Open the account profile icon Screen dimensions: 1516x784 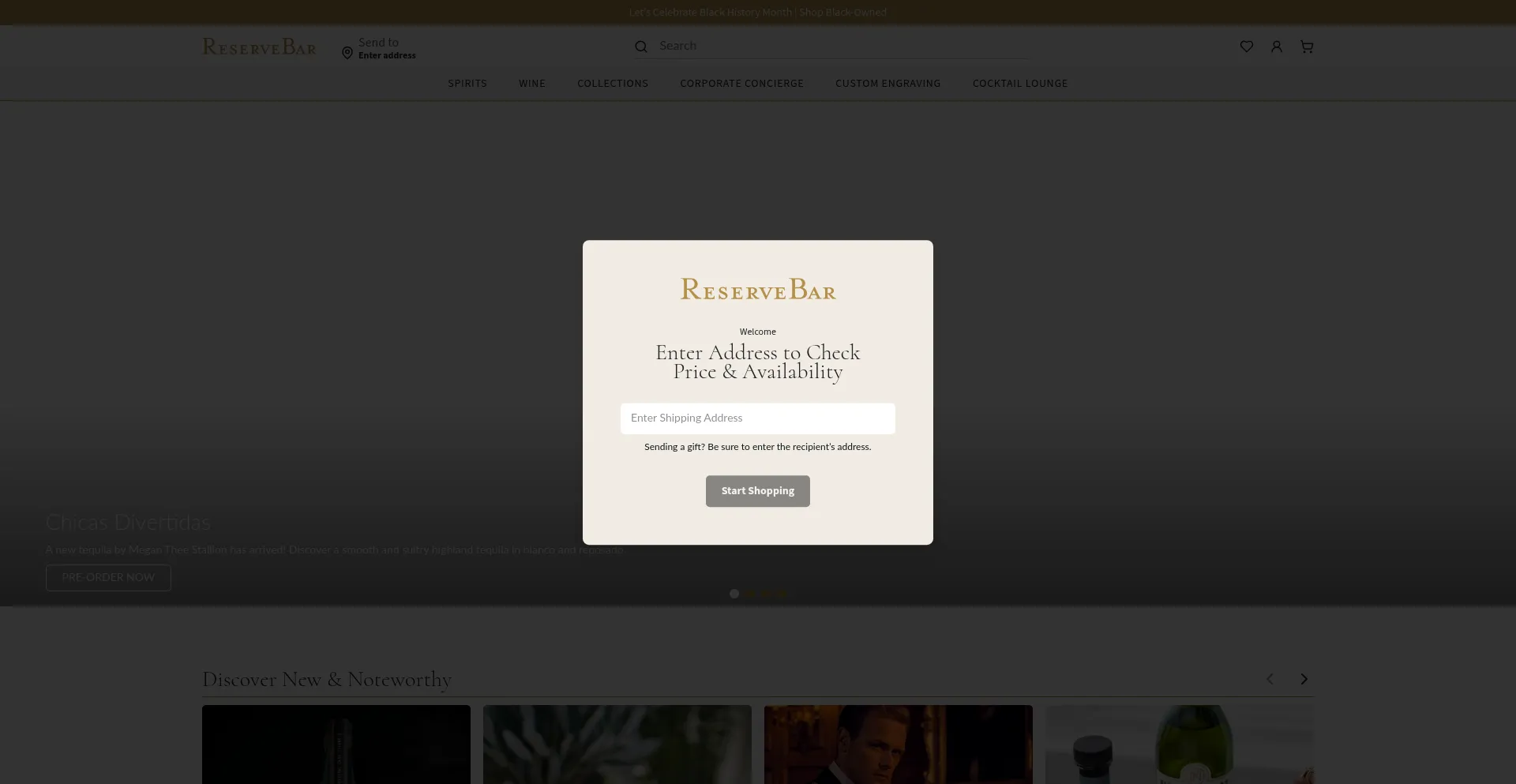[1276, 47]
